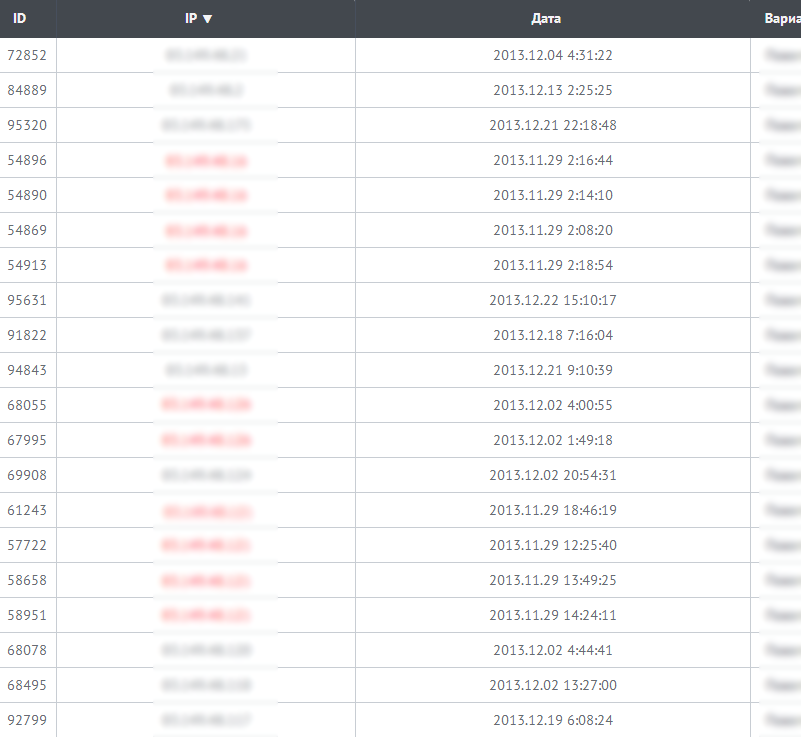Viewport: 801px width, 737px height.
Task: Click date 2013.12.02 13:27:00
Action: click(553, 685)
